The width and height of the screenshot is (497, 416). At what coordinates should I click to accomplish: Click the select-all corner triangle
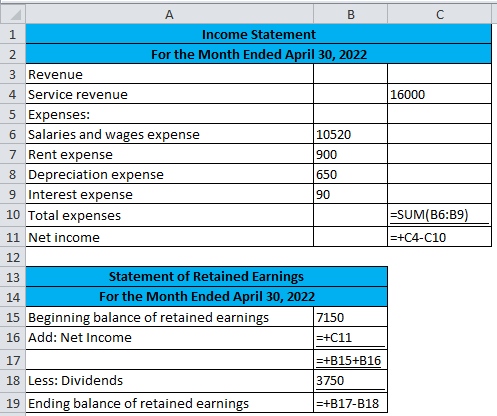13,15
